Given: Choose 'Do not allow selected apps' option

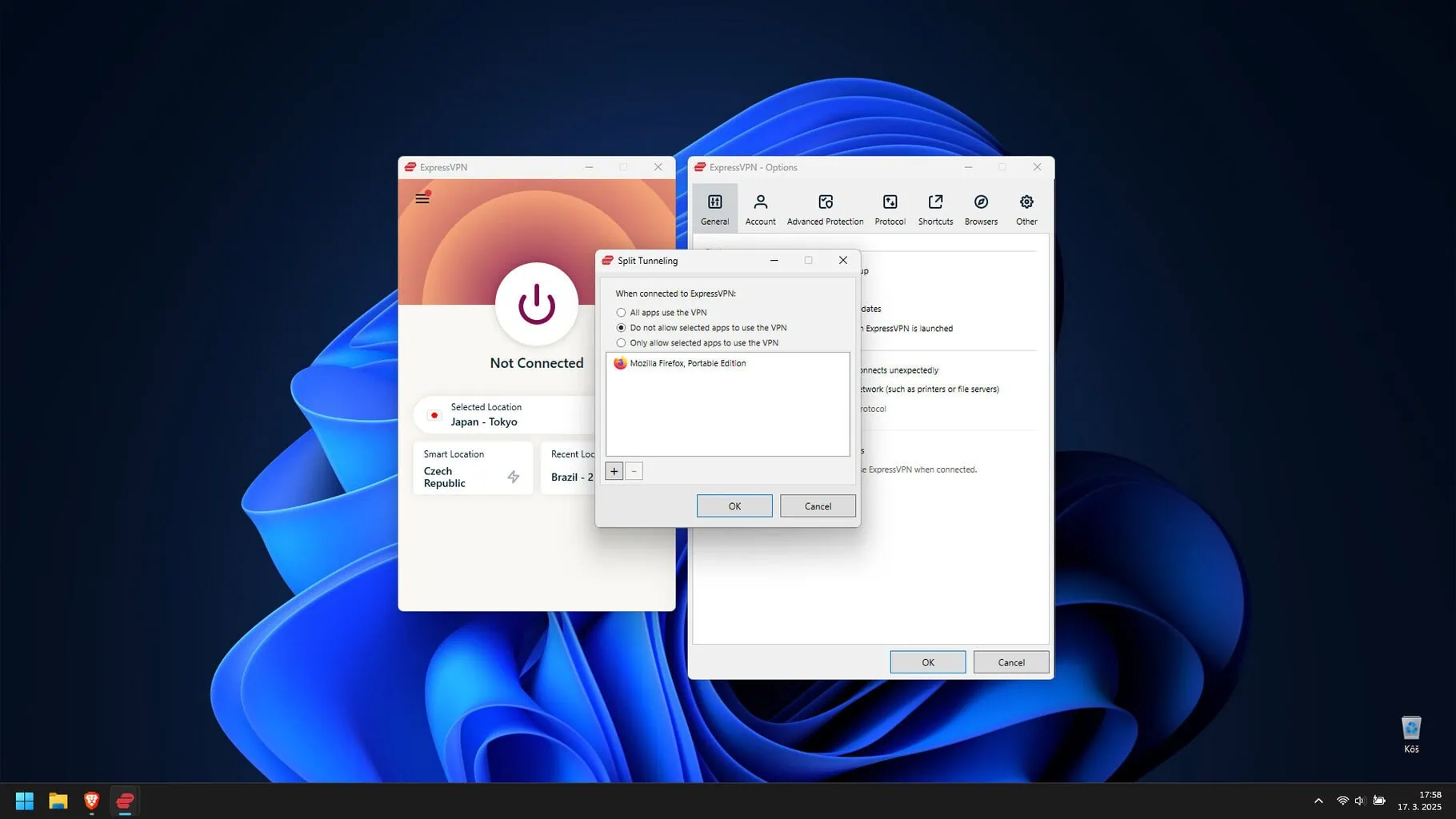Looking at the screenshot, I should pos(621,328).
